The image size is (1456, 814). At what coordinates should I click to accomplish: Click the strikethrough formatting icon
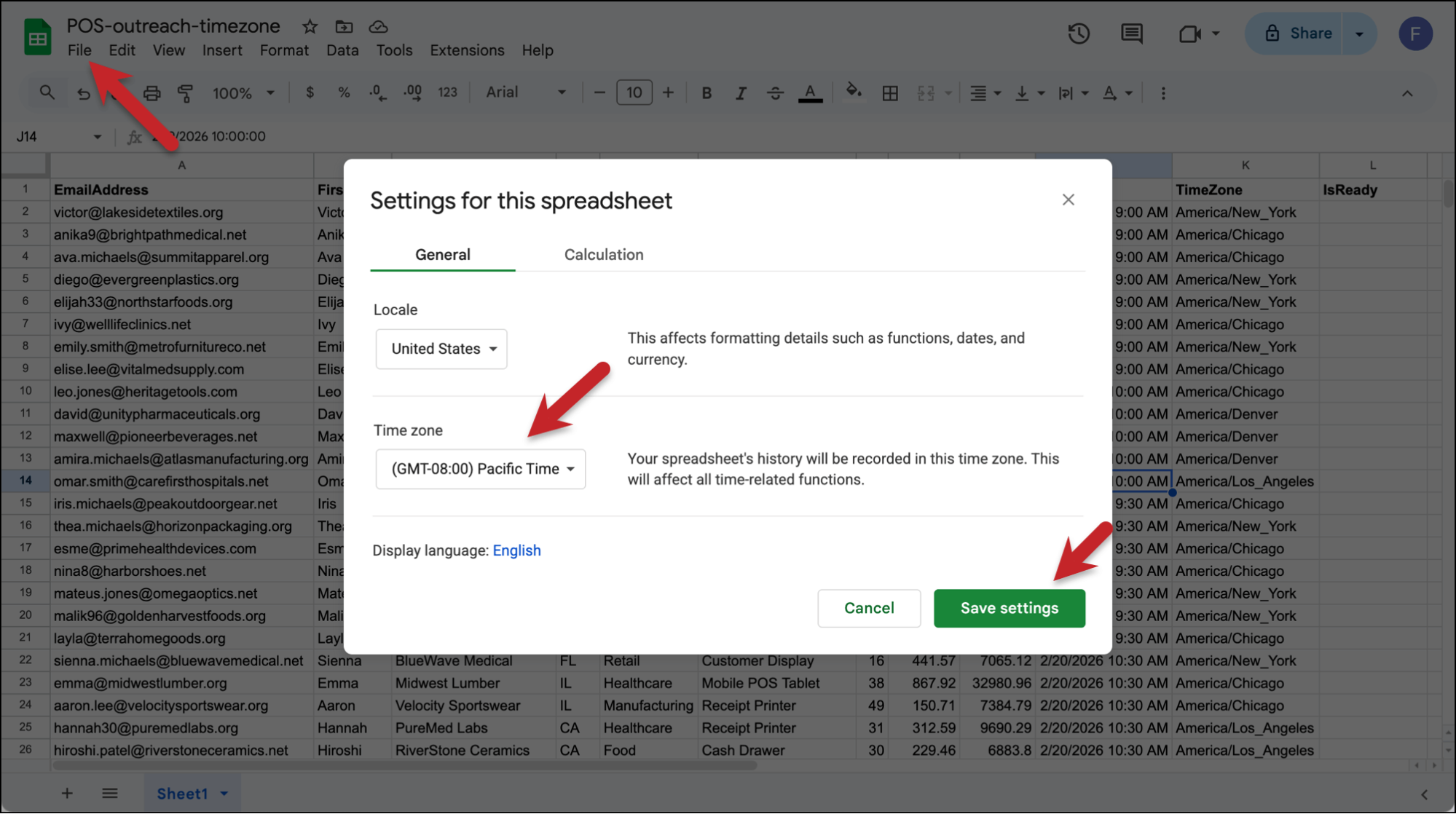tap(775, 93)
